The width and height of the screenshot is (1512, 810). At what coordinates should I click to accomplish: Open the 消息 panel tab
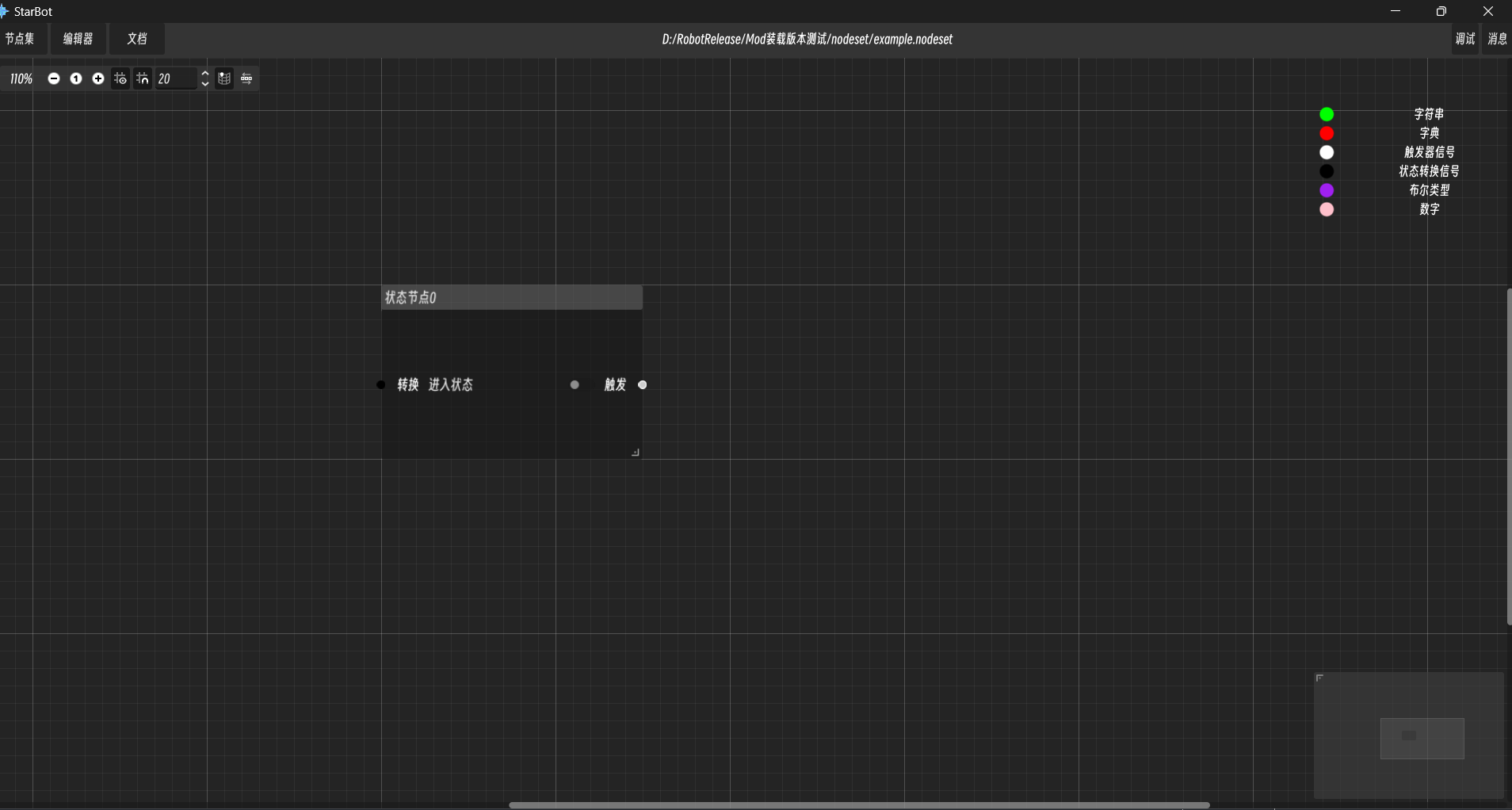[x=1497, y=39]
